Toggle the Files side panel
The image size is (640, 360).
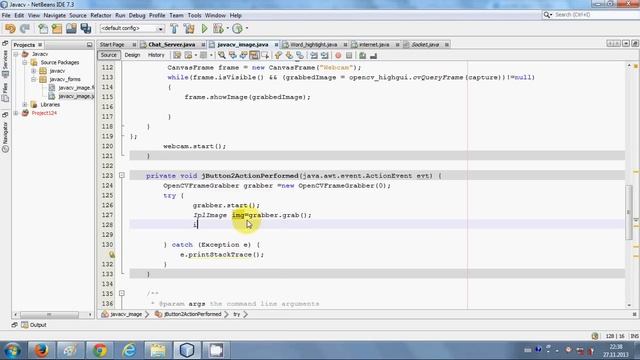tap(5, 92)
